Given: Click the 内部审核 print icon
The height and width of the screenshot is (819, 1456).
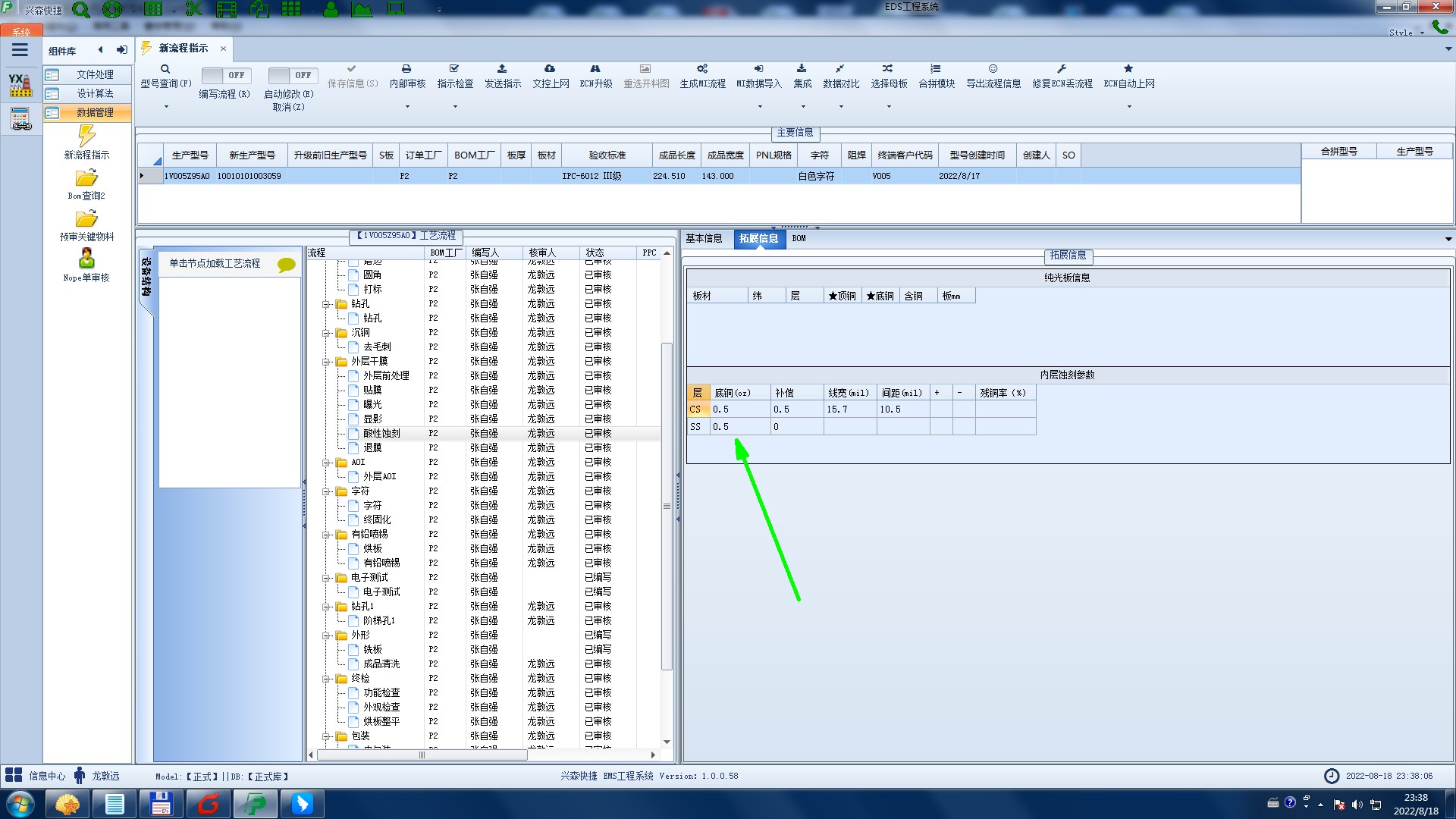Looking at the screenshot, I should 406,69.
